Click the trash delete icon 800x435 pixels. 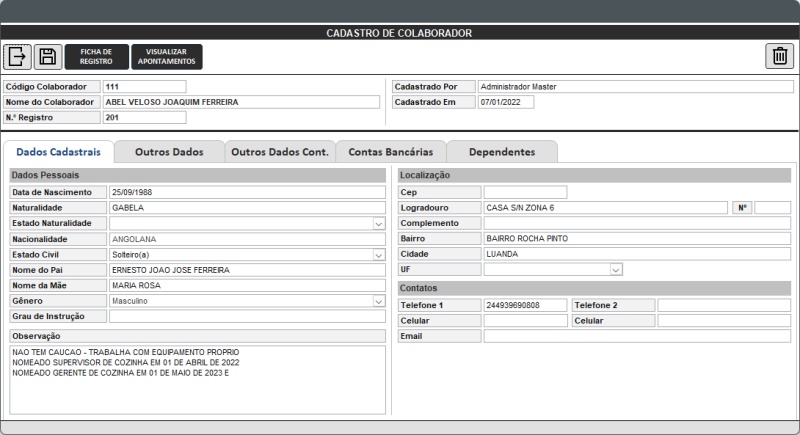(780, 57)
